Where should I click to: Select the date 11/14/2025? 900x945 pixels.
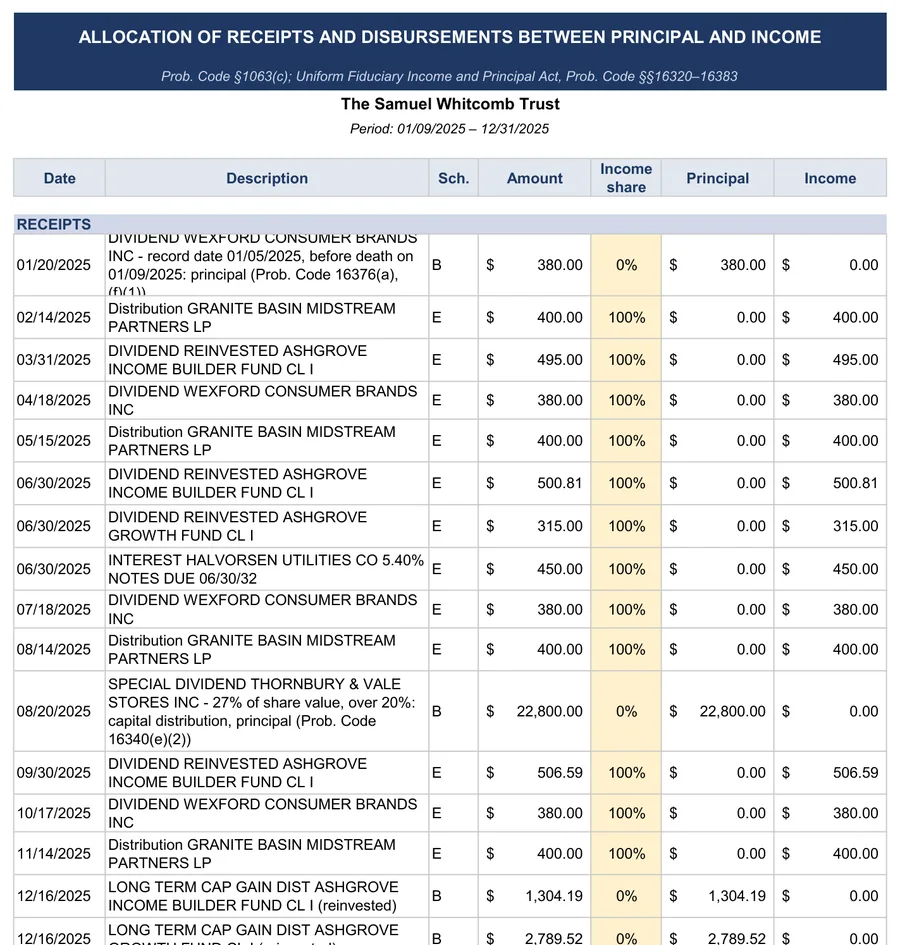(54, 853)
